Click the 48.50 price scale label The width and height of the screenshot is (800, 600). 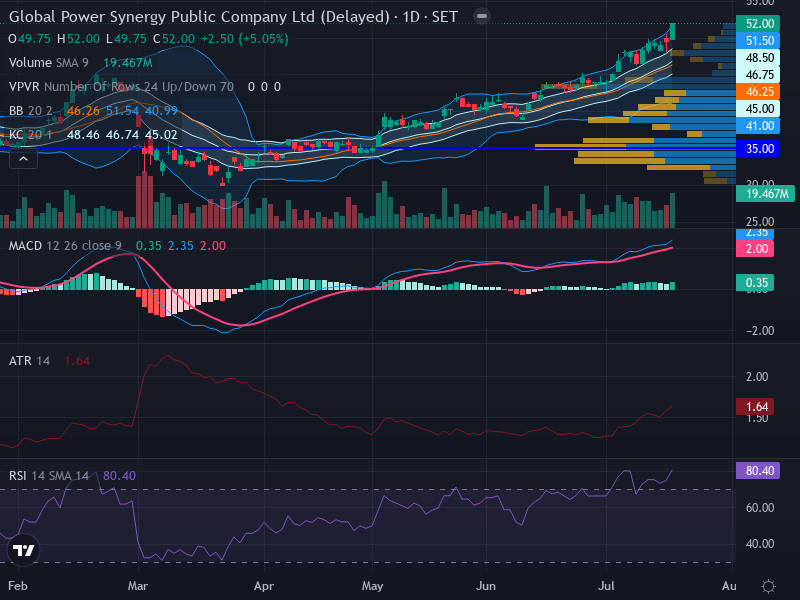coord(758,58)
